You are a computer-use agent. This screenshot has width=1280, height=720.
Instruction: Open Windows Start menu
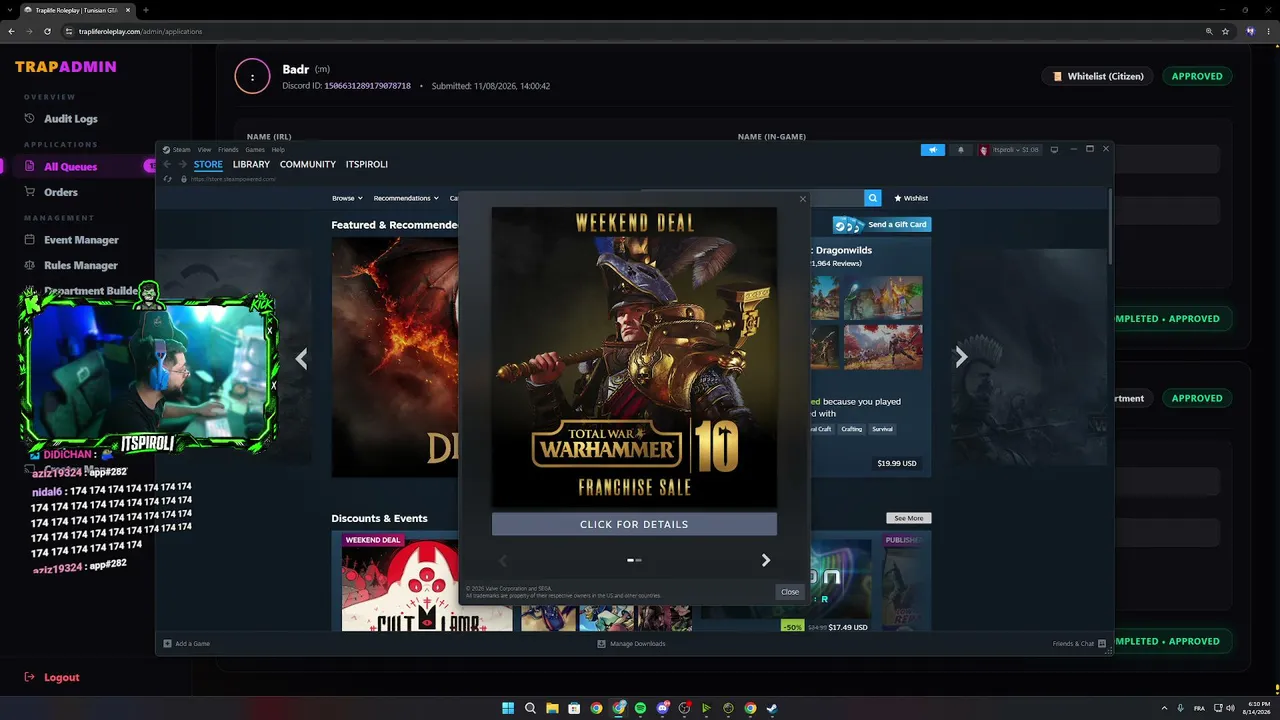click(508, 708)
